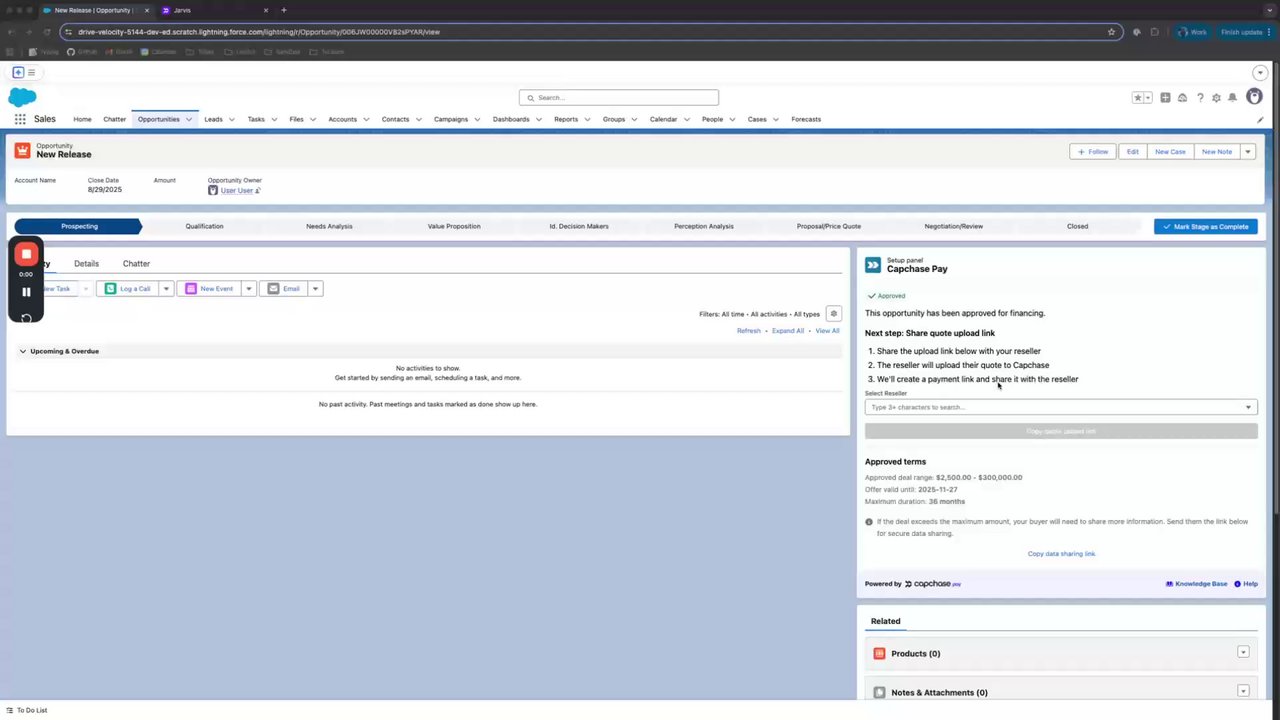Open the user profile avatar
Screen dimensions: 1280x720
click(x=1254, y=97)
